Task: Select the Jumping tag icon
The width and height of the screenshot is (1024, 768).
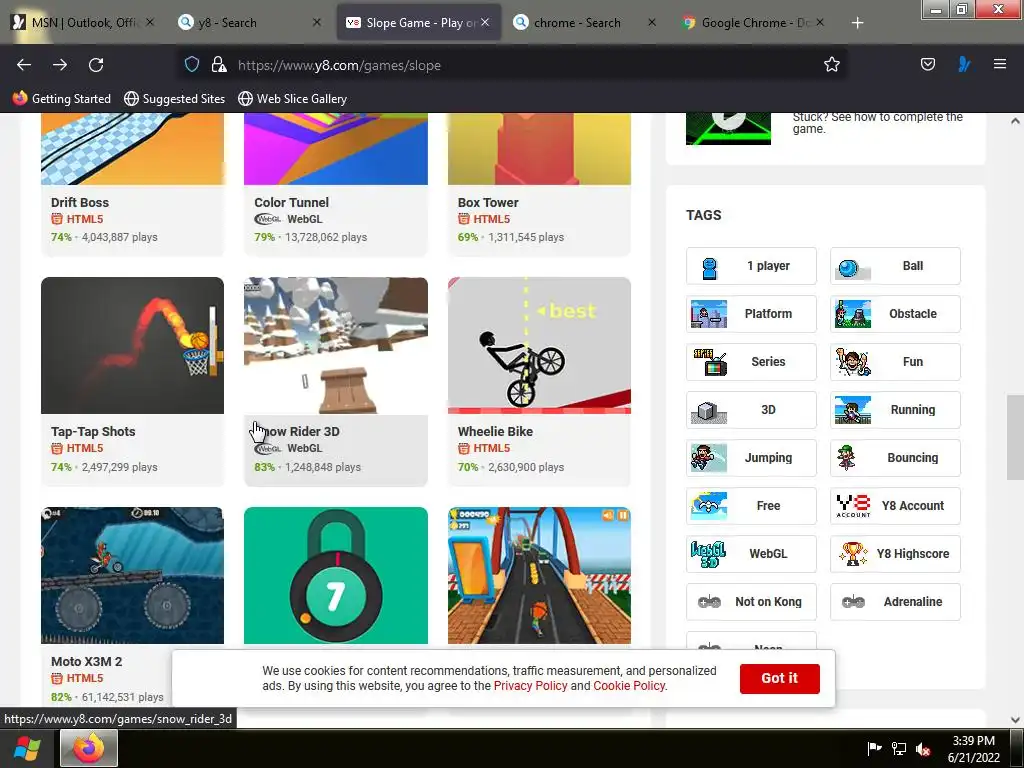Action: point(709,458)
